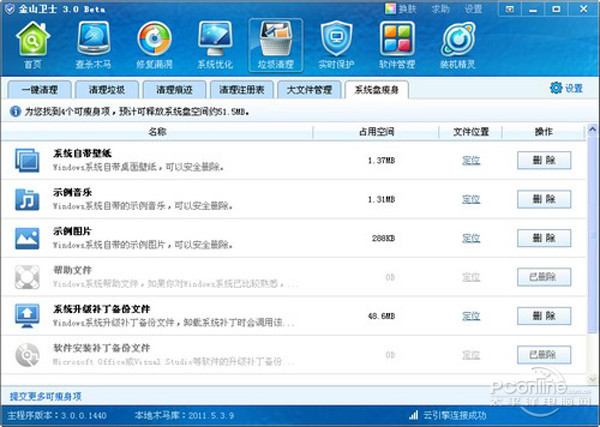
Task: Click the 占用空间 column header
Action: [376, 132]
